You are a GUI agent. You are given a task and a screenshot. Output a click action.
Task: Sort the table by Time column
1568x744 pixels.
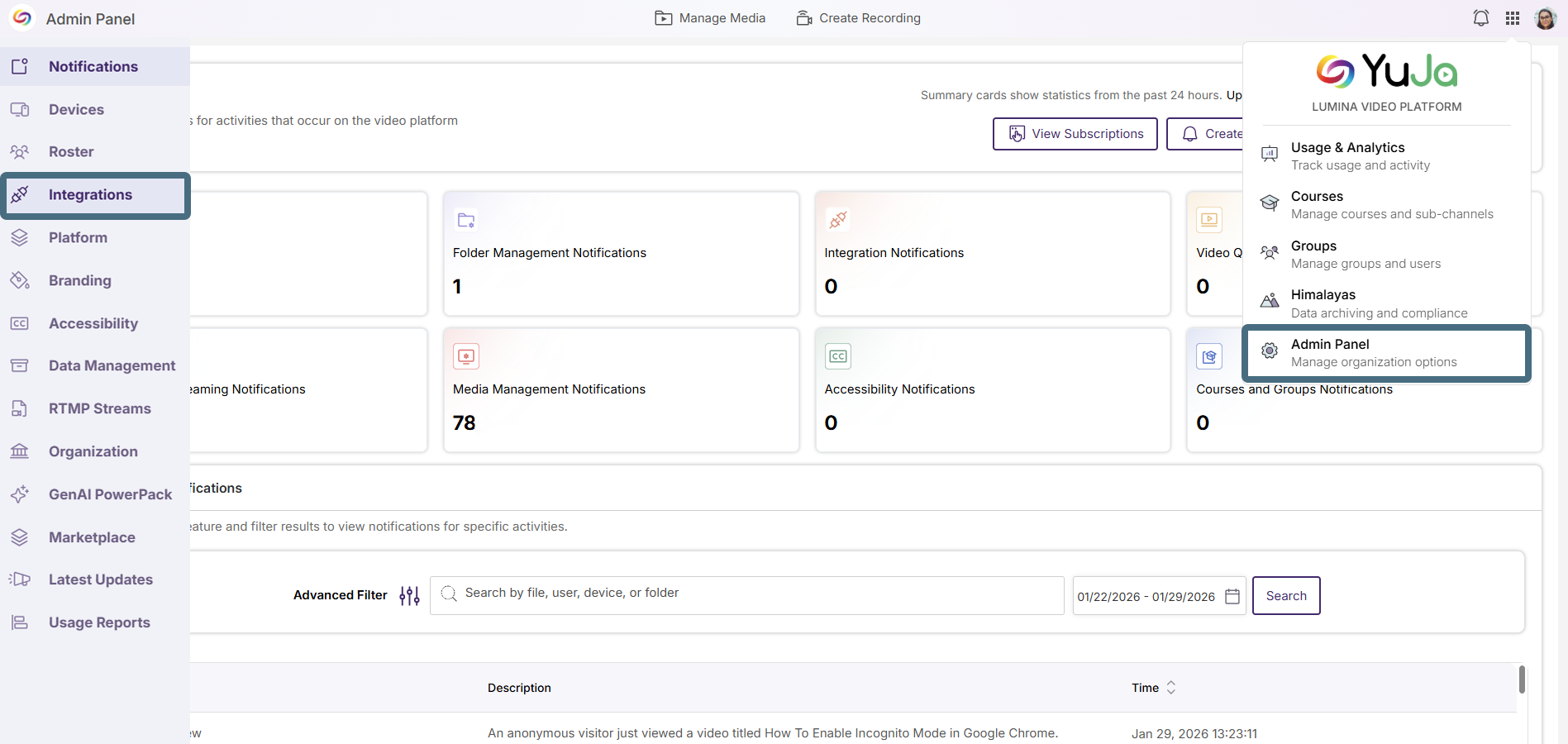1154,688
